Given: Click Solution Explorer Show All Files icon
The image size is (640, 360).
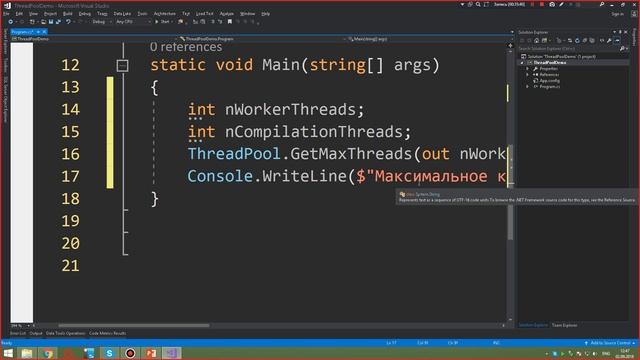Looking at the screenshot, I should coord(592,40).
